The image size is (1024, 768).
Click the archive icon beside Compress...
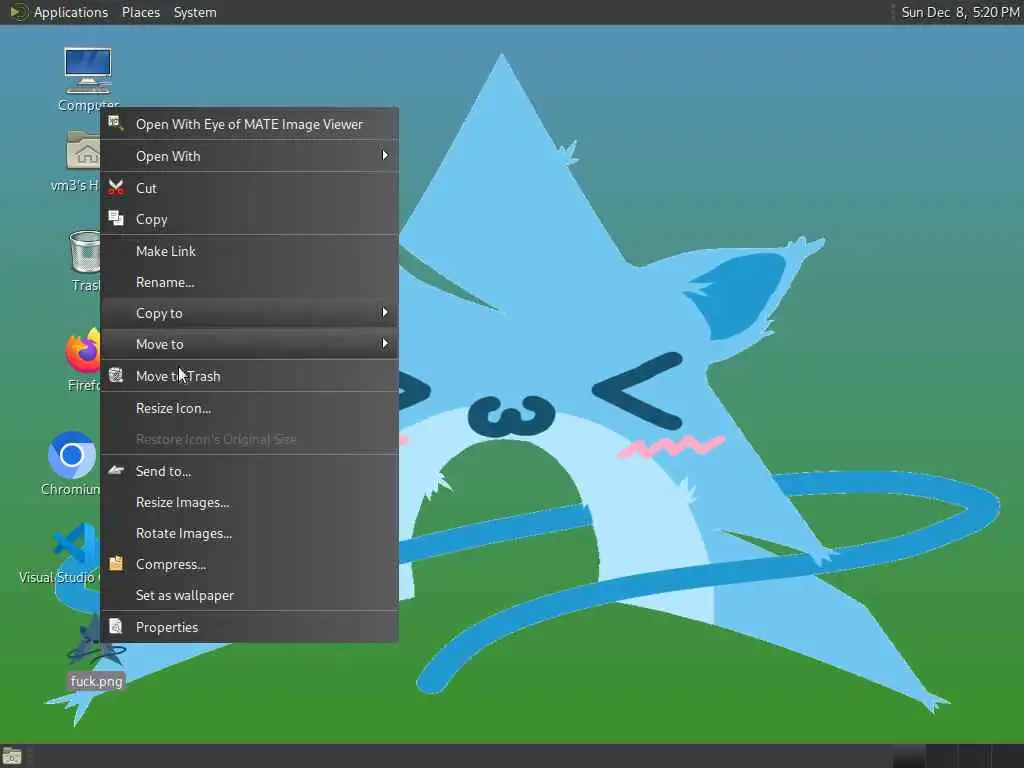(116, 564)
